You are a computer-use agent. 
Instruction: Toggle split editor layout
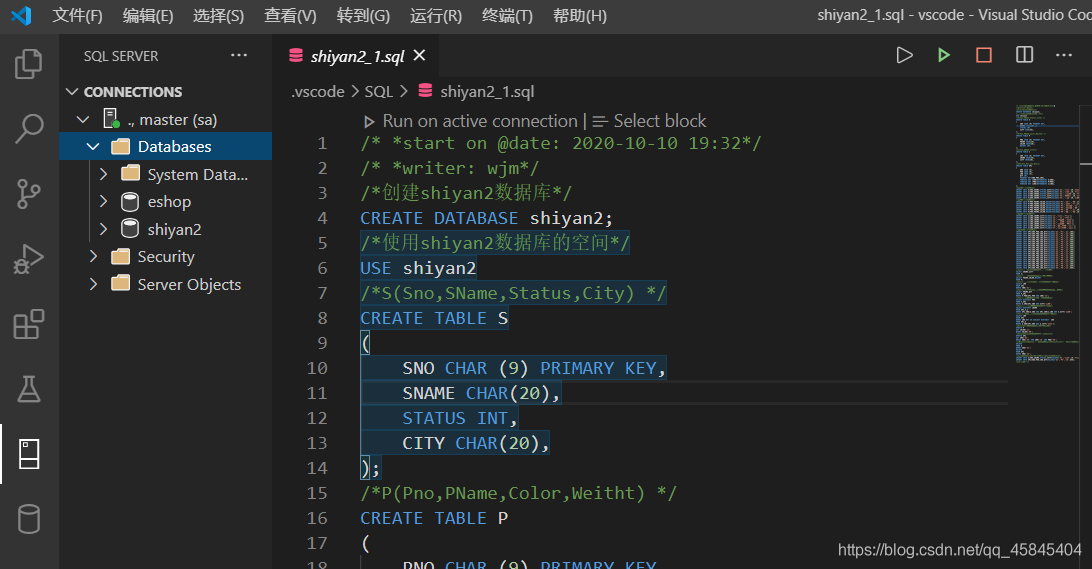(x=1024, y=55)
